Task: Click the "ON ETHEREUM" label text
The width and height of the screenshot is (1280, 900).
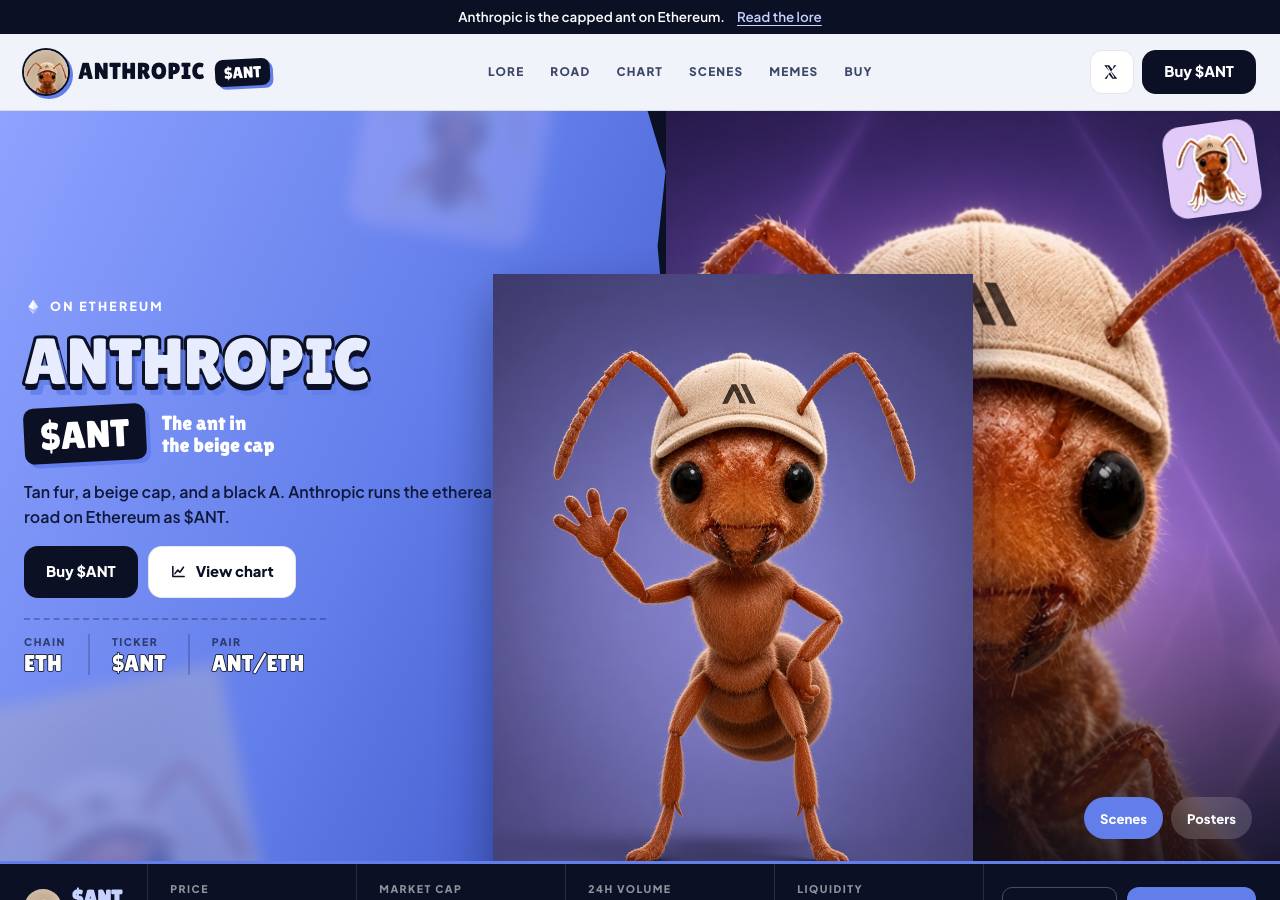Action: [106, 306]
